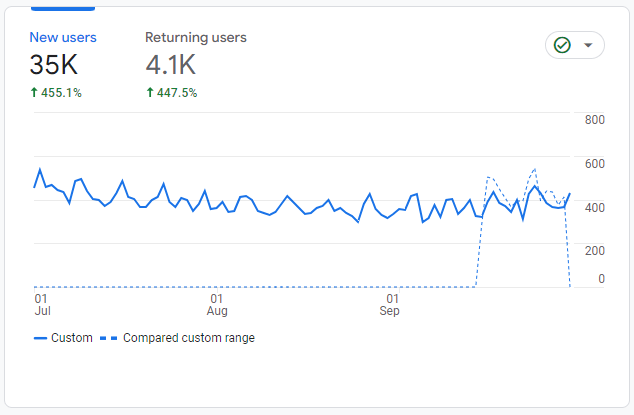Click the 0 y-axis label

click(x=601, y=279)
